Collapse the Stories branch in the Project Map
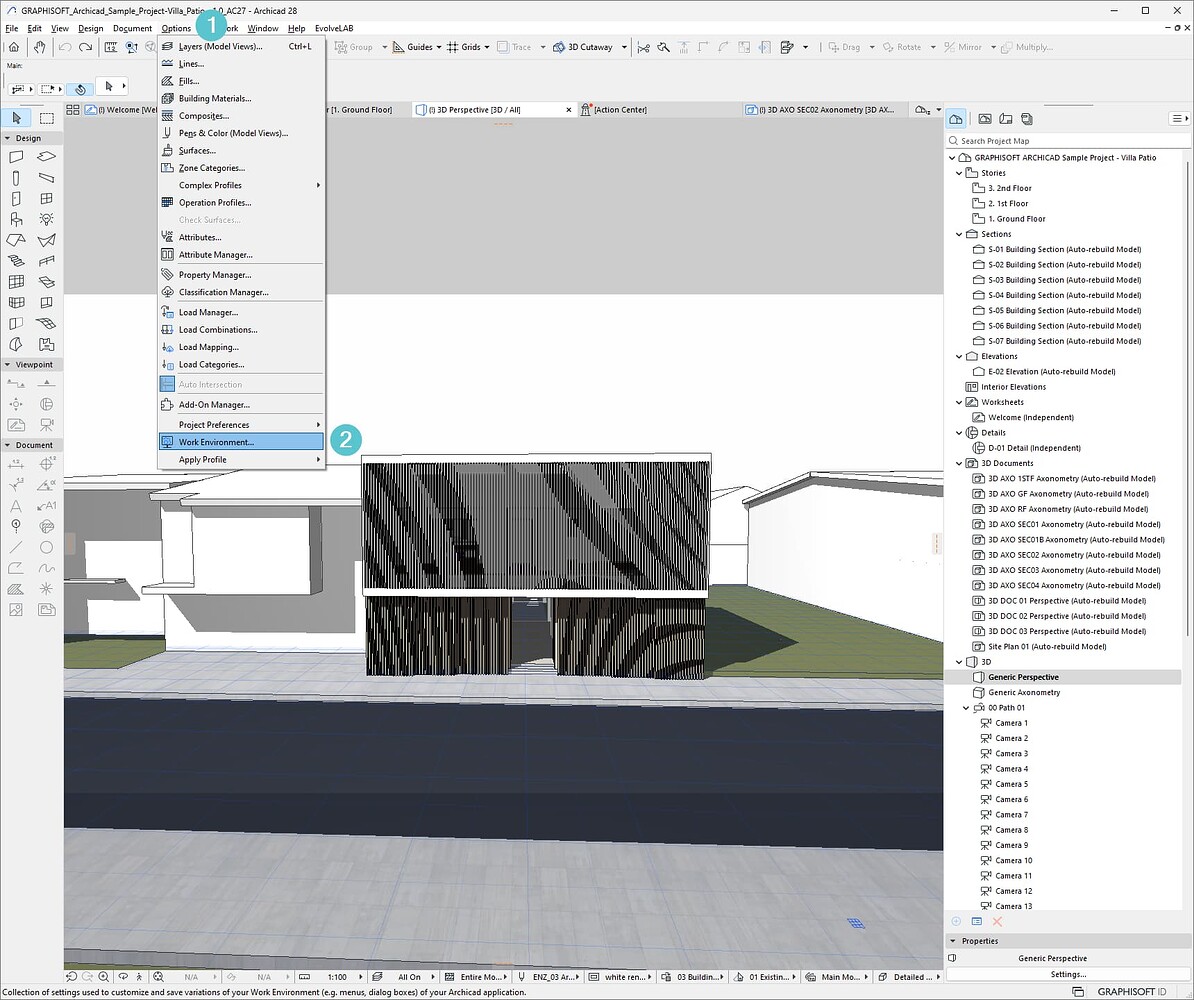 point(958,172)
